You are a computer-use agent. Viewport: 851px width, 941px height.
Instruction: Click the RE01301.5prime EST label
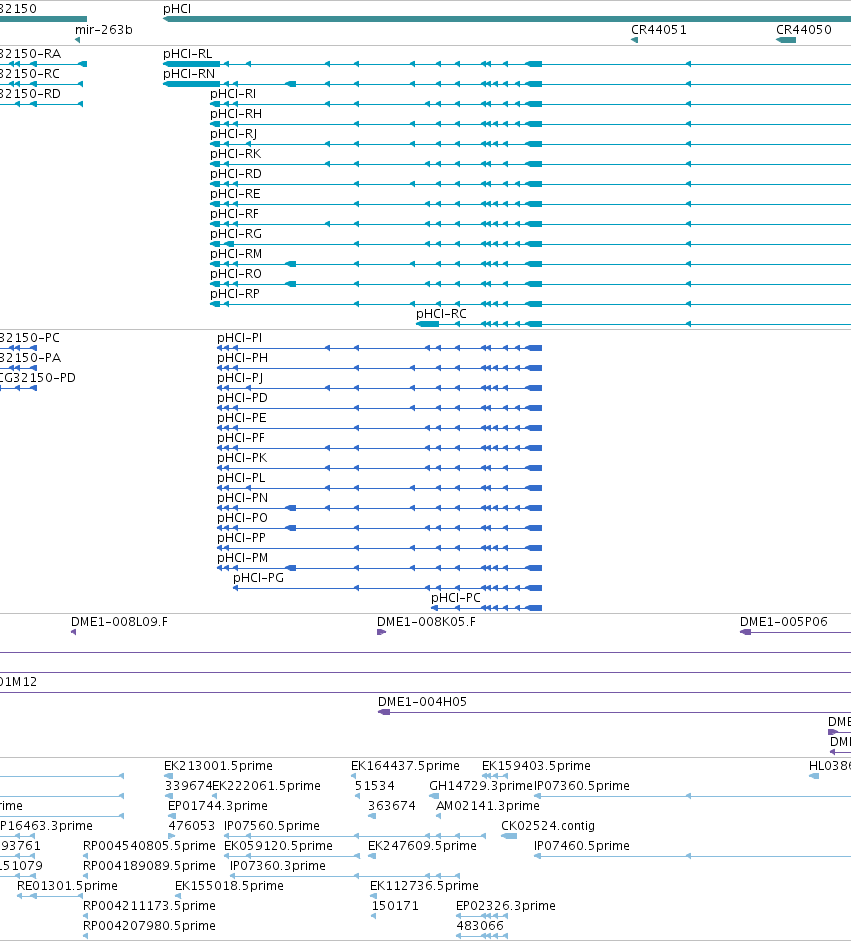click(67, 886)
